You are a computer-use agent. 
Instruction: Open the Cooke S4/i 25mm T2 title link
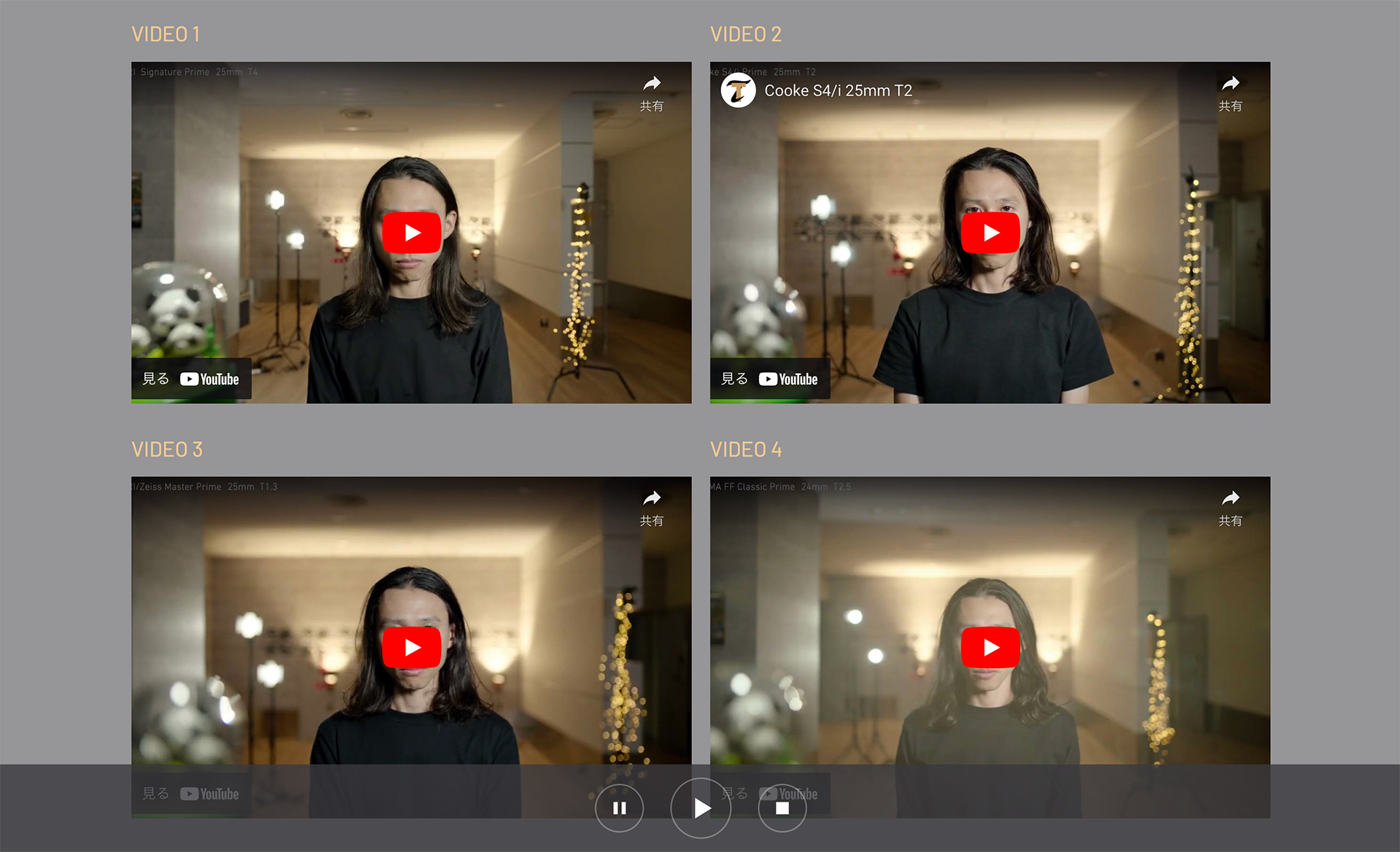[839, 90]
